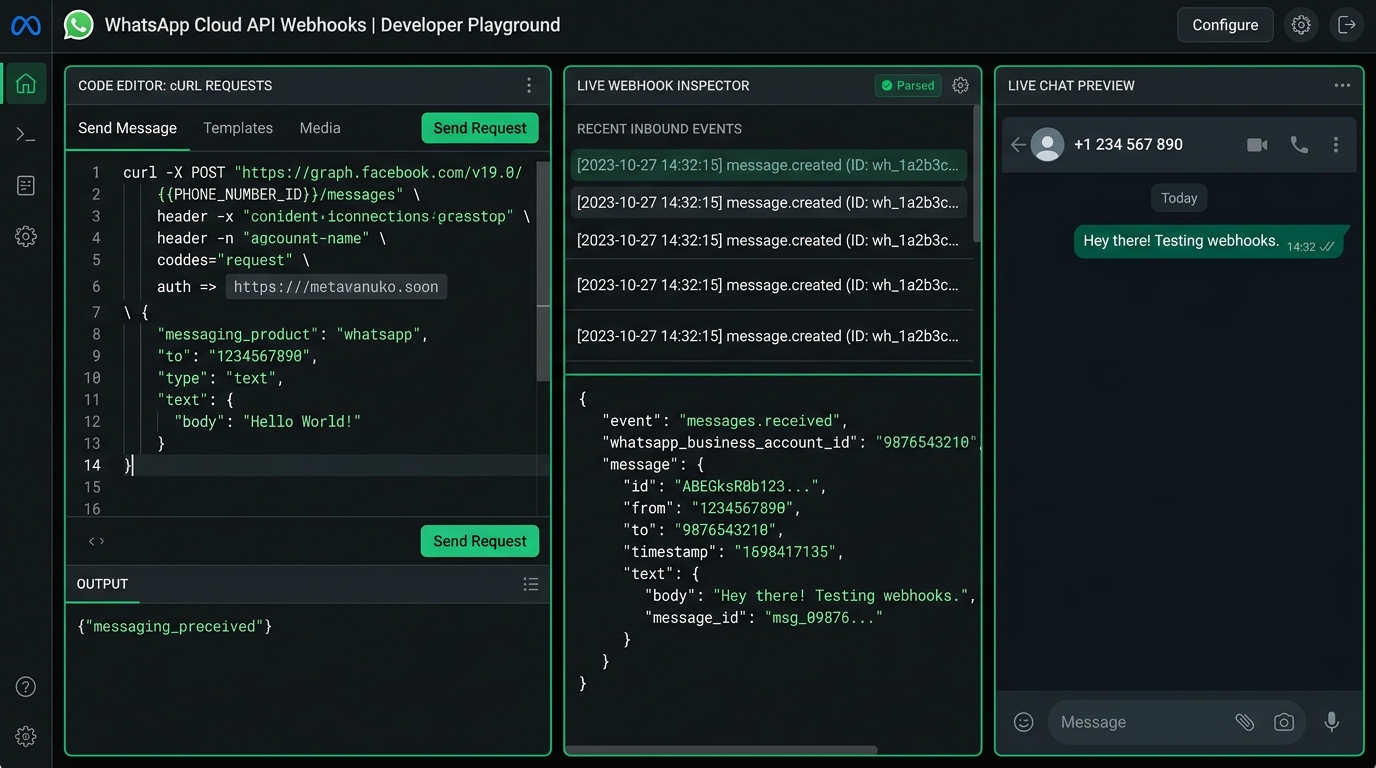1376x768 pixels.
Task: Go to Home in the left sidebar
Action: (x=26, y=83)
